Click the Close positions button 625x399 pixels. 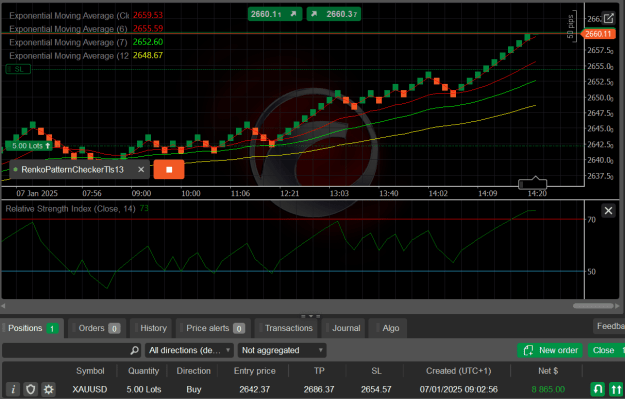tap(606, 350)
